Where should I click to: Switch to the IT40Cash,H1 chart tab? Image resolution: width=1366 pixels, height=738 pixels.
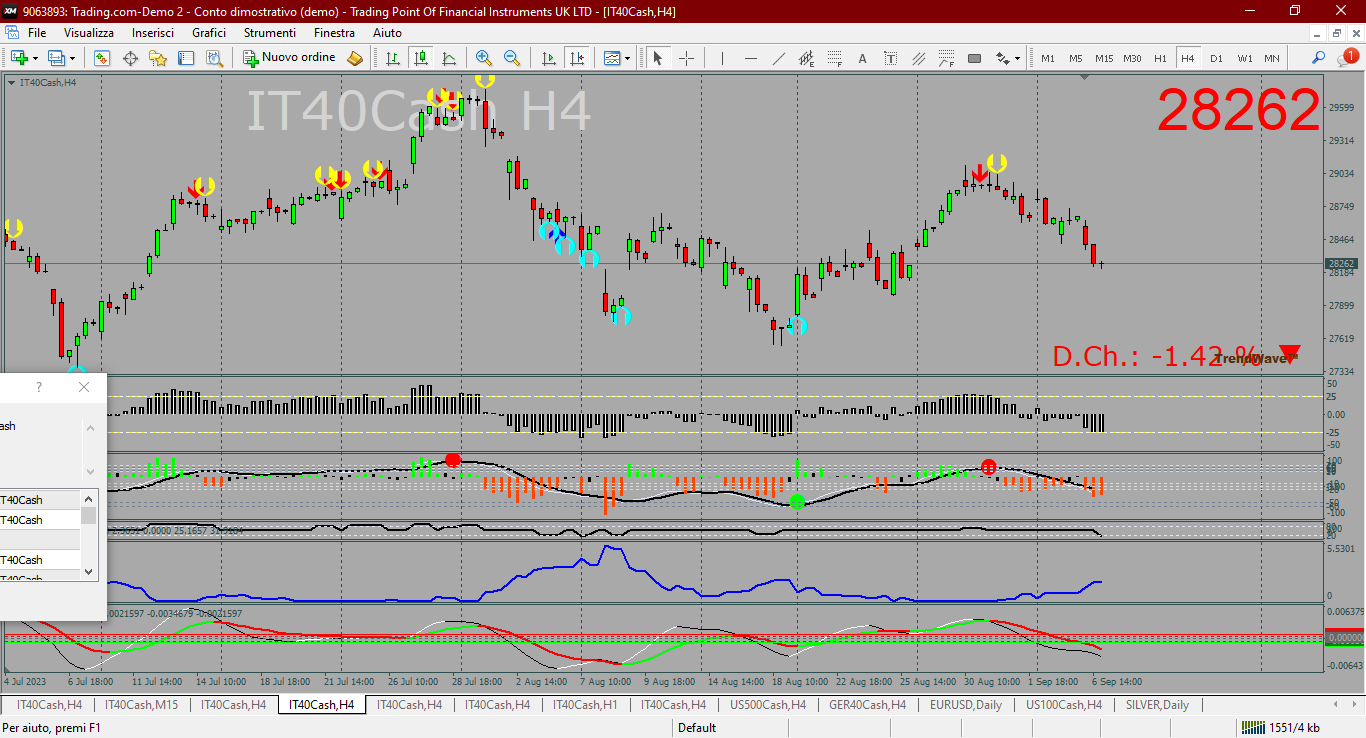pyautogui.click(x=585, y=705)
